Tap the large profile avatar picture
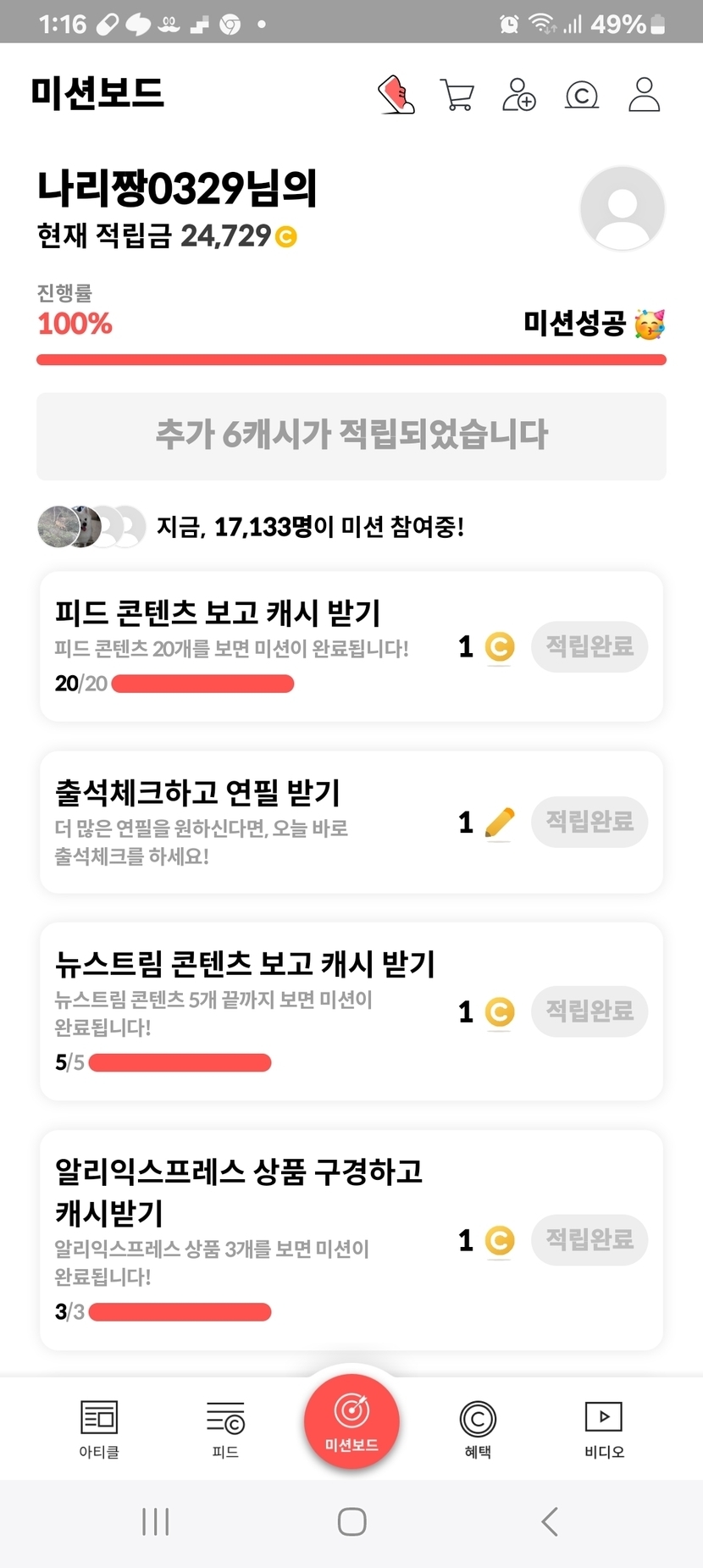 (x=623, y=208)
